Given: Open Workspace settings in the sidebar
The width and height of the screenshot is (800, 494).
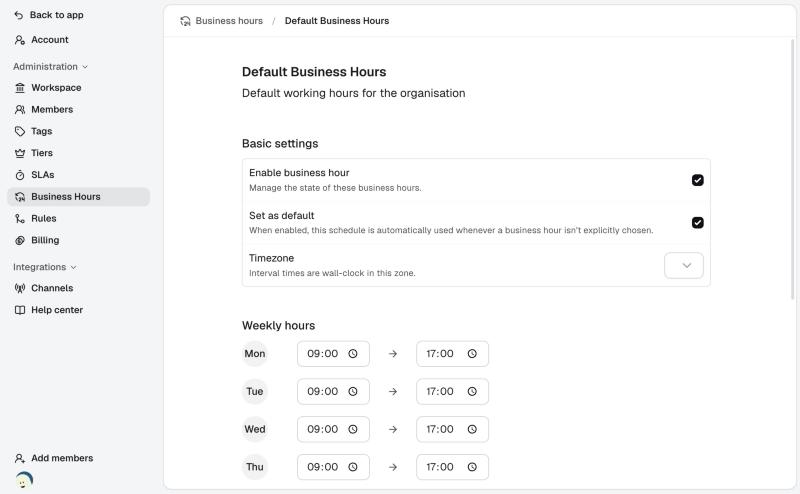Looking at the screenshot, I should [x=79, y=88].
